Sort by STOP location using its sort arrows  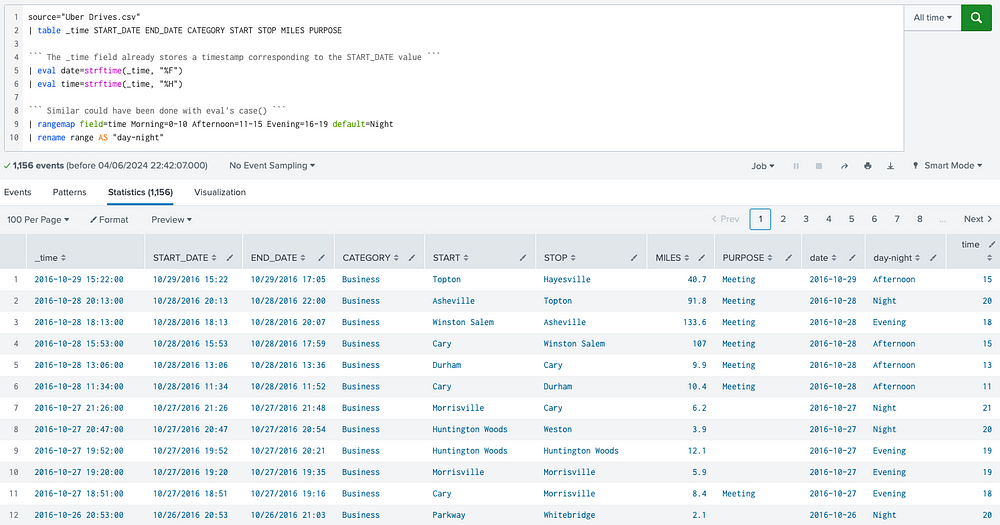[x=573, y=258]
